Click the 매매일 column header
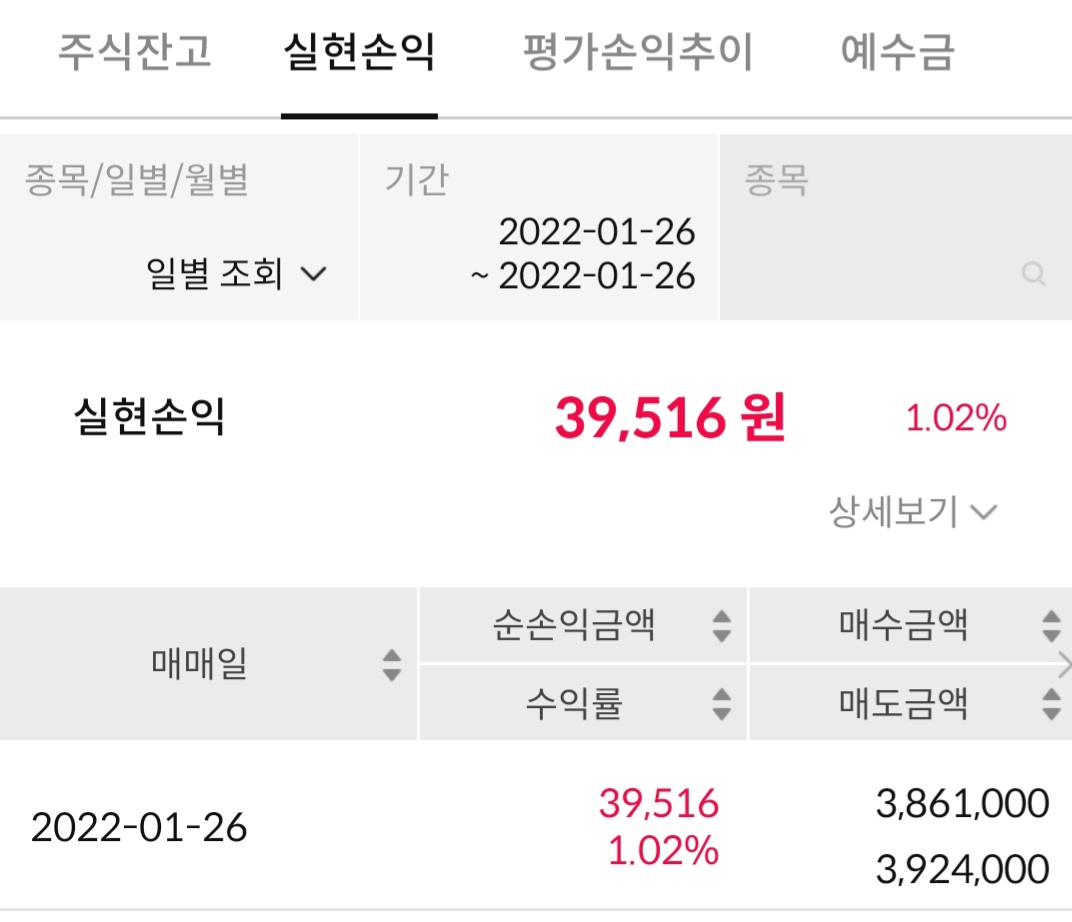 click(199, 663)
